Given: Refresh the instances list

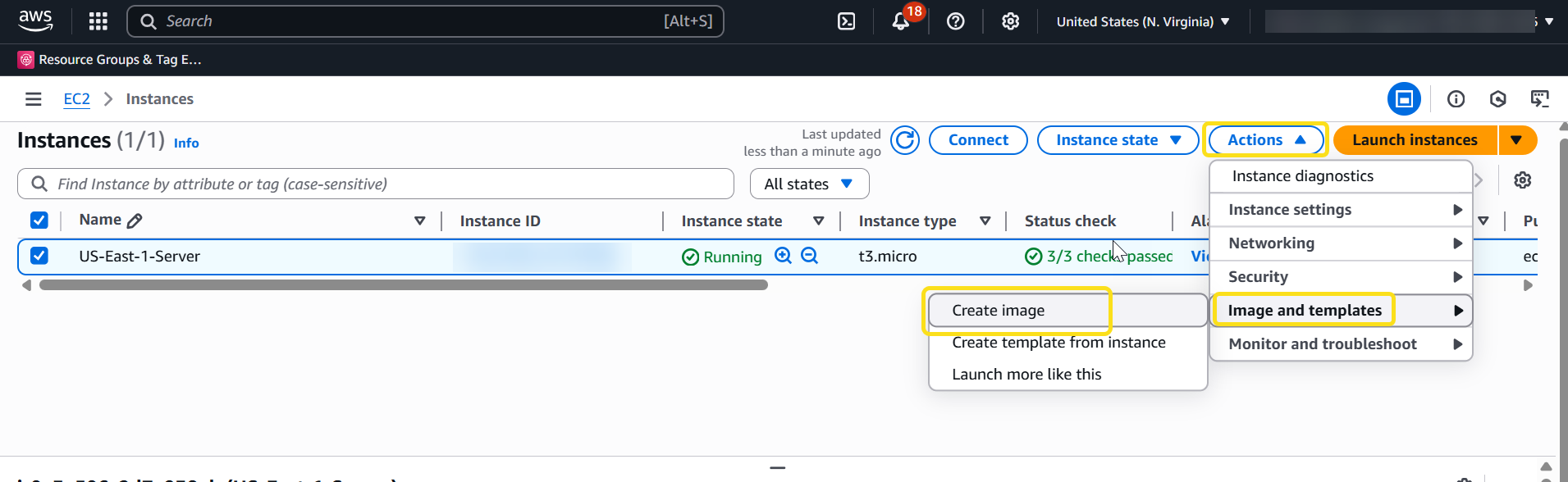Looking at the screenshot, I should (x=905, y=140).
